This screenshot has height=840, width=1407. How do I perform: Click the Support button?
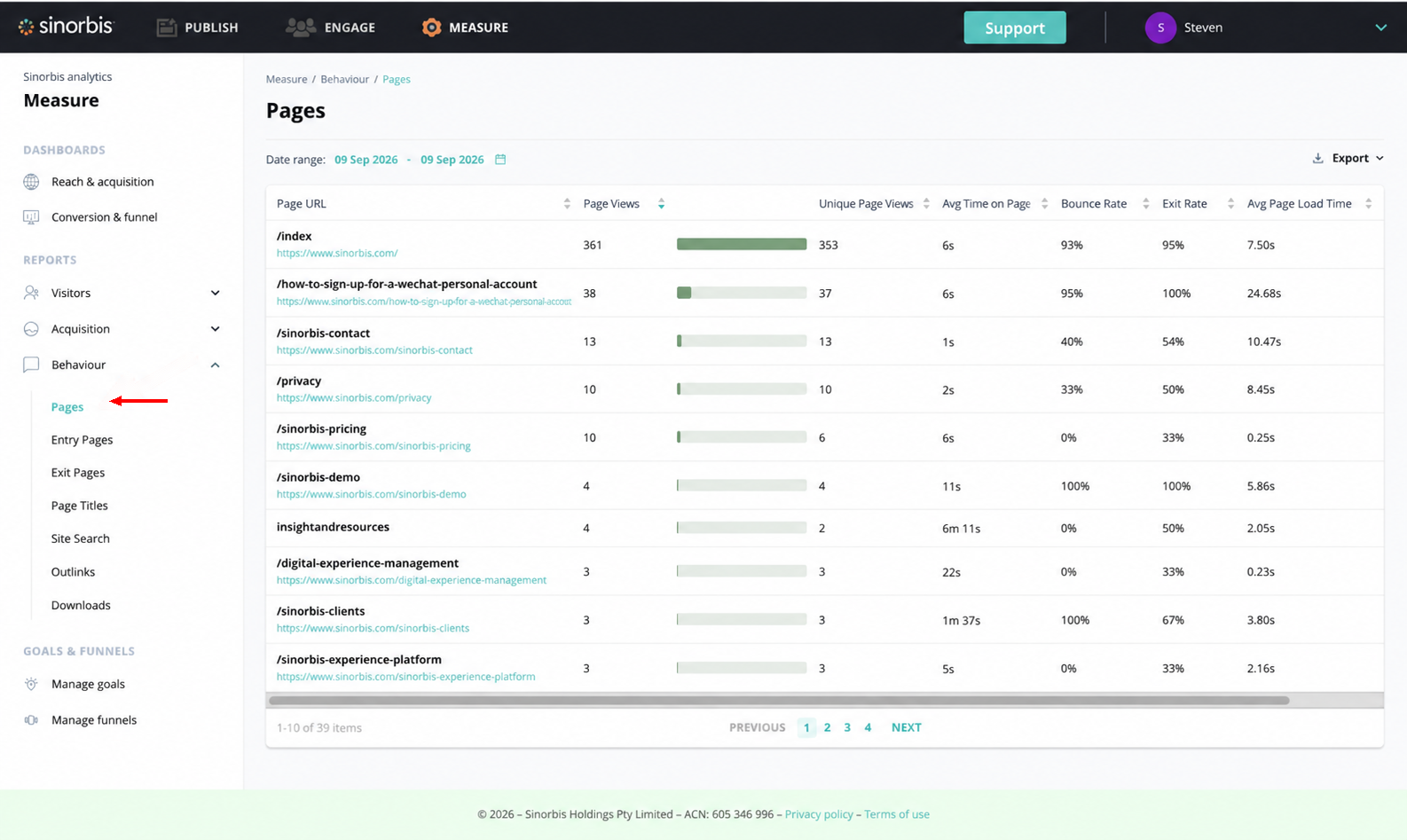tap(1015, 27)
